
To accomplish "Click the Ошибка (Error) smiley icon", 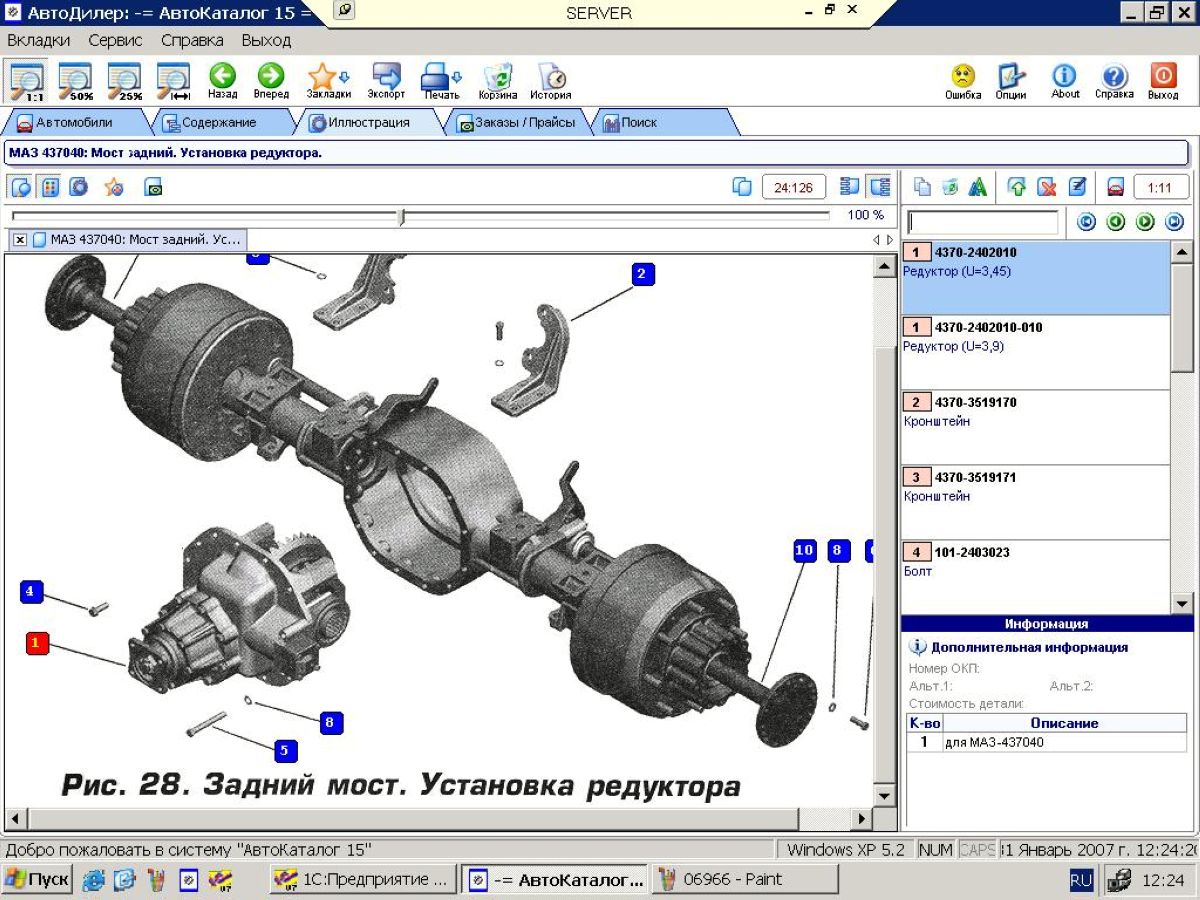I will click(x=962, y=77).
